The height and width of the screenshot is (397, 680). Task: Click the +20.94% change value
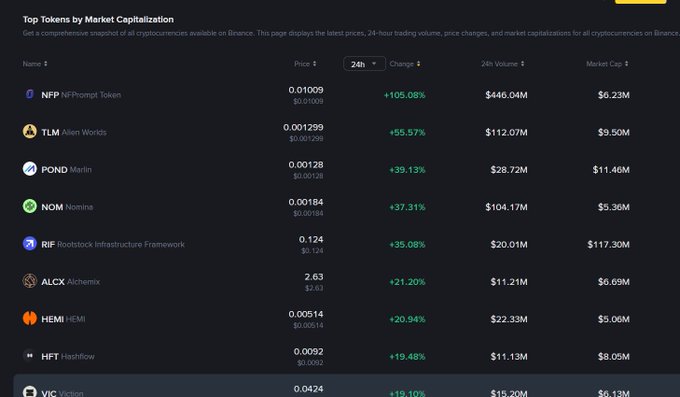407,319
